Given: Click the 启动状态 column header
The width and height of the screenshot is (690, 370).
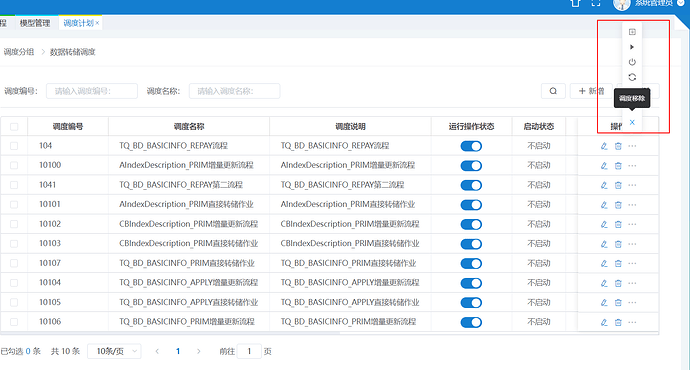Looking at the screenshot, I should click(x=539, y=127).
